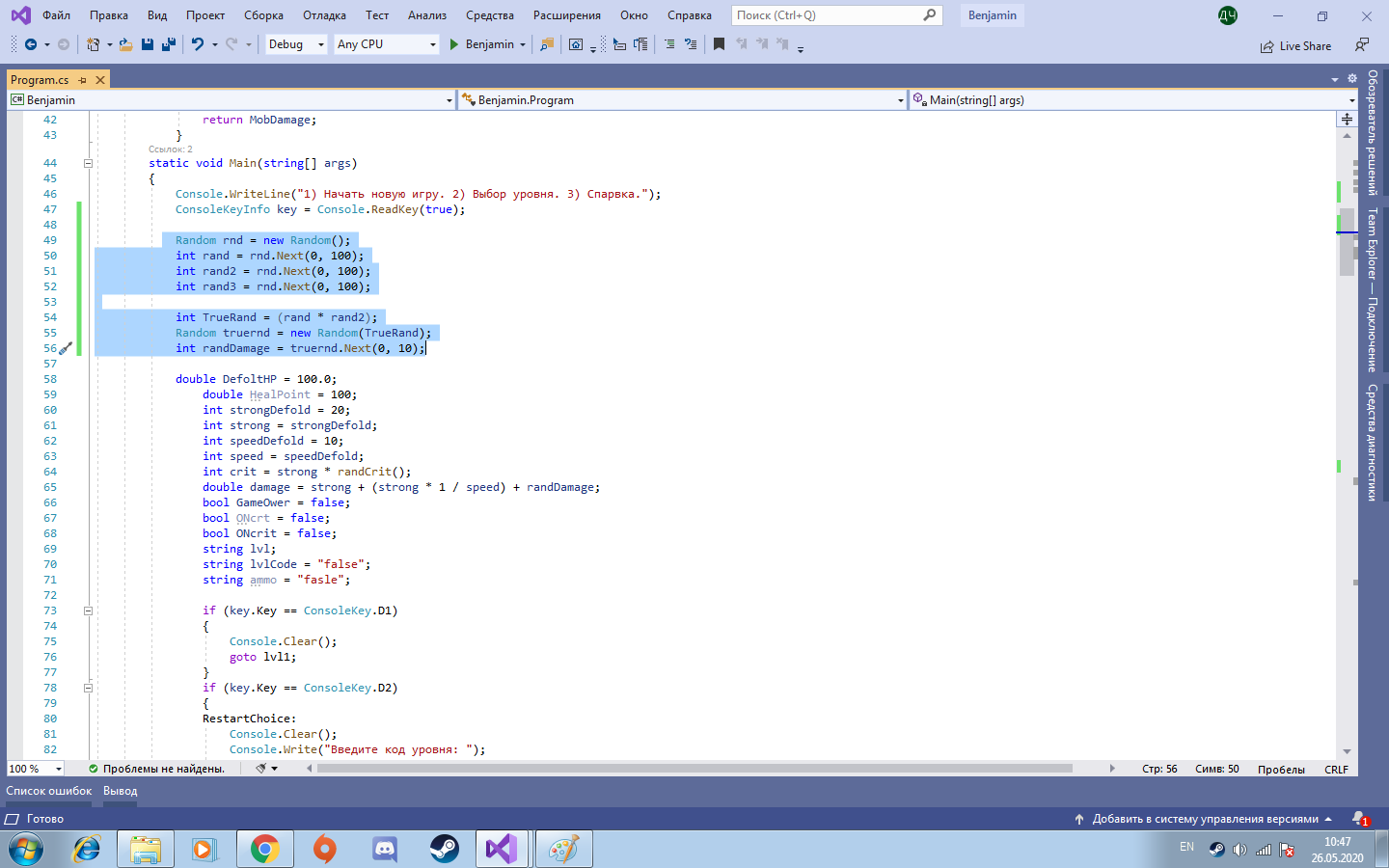Open the Benjamin project navigation dropdown
This screenshot has height=868, width=1389.
point(231,100)
